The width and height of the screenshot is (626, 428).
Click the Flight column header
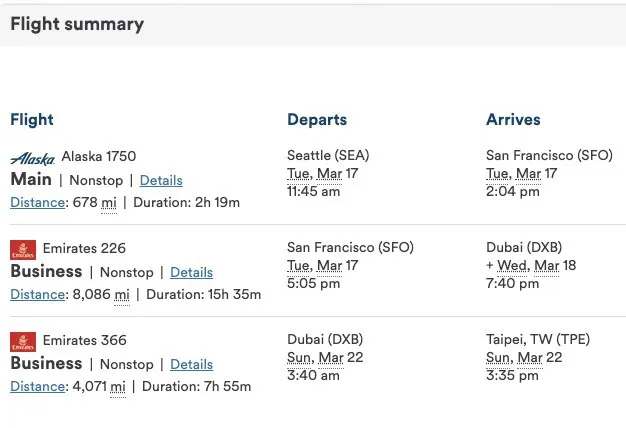tap(32, 120)
